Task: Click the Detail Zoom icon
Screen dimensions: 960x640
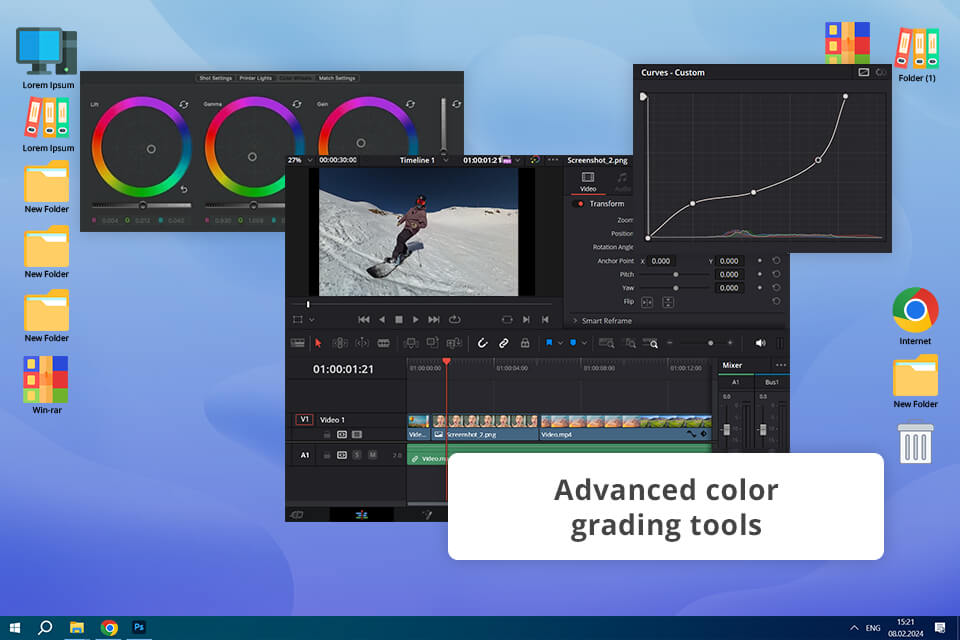Action: tap(630, 343)
